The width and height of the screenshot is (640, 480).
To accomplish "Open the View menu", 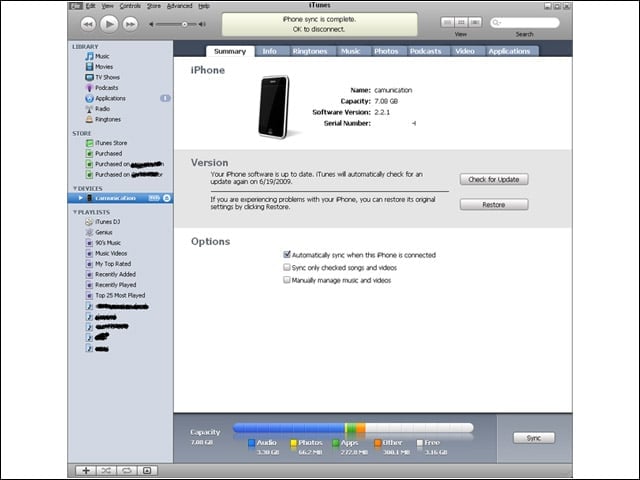I will tap(107, 6).
